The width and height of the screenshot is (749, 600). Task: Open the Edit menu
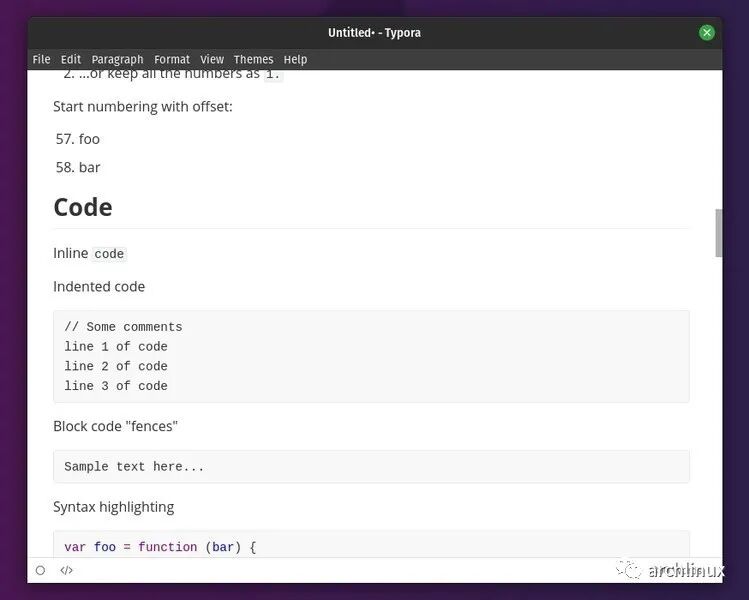pos(71,59)
